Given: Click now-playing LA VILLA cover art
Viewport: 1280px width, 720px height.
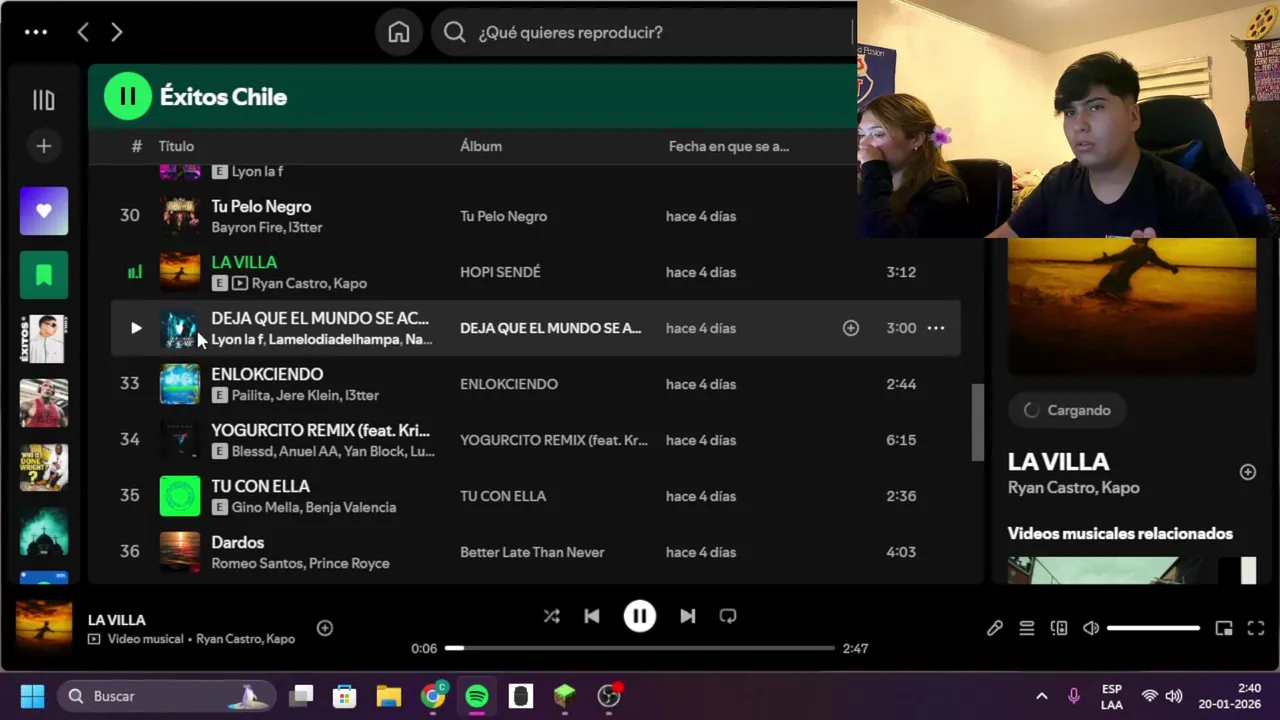Looking at the screenshot, I should click(x=44, y=628).
